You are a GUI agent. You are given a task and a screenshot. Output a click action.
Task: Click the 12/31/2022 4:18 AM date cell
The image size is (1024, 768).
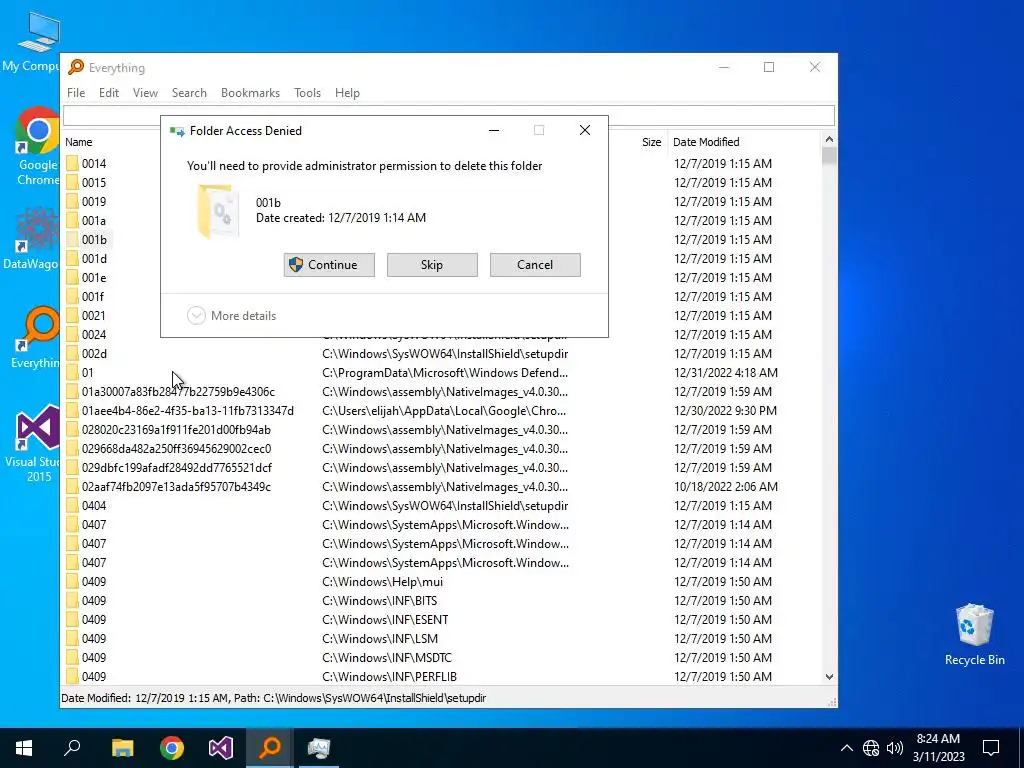tap(726, 372)
